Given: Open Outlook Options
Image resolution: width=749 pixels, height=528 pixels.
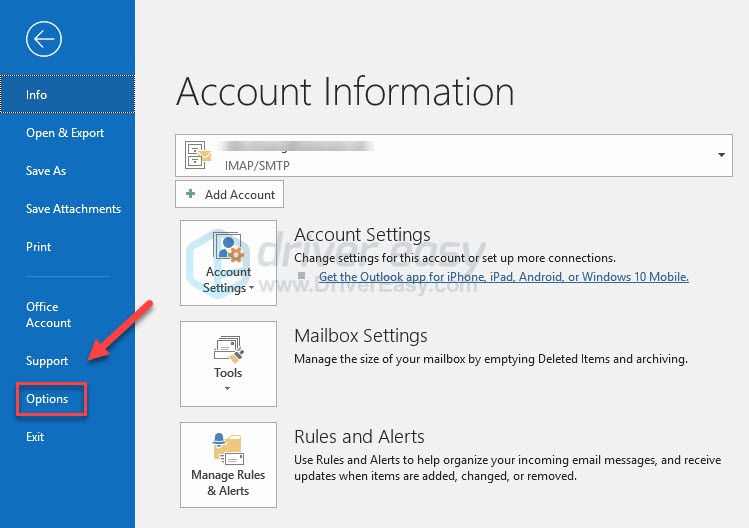Looking at the screenshot, I should tap(47, 399).
